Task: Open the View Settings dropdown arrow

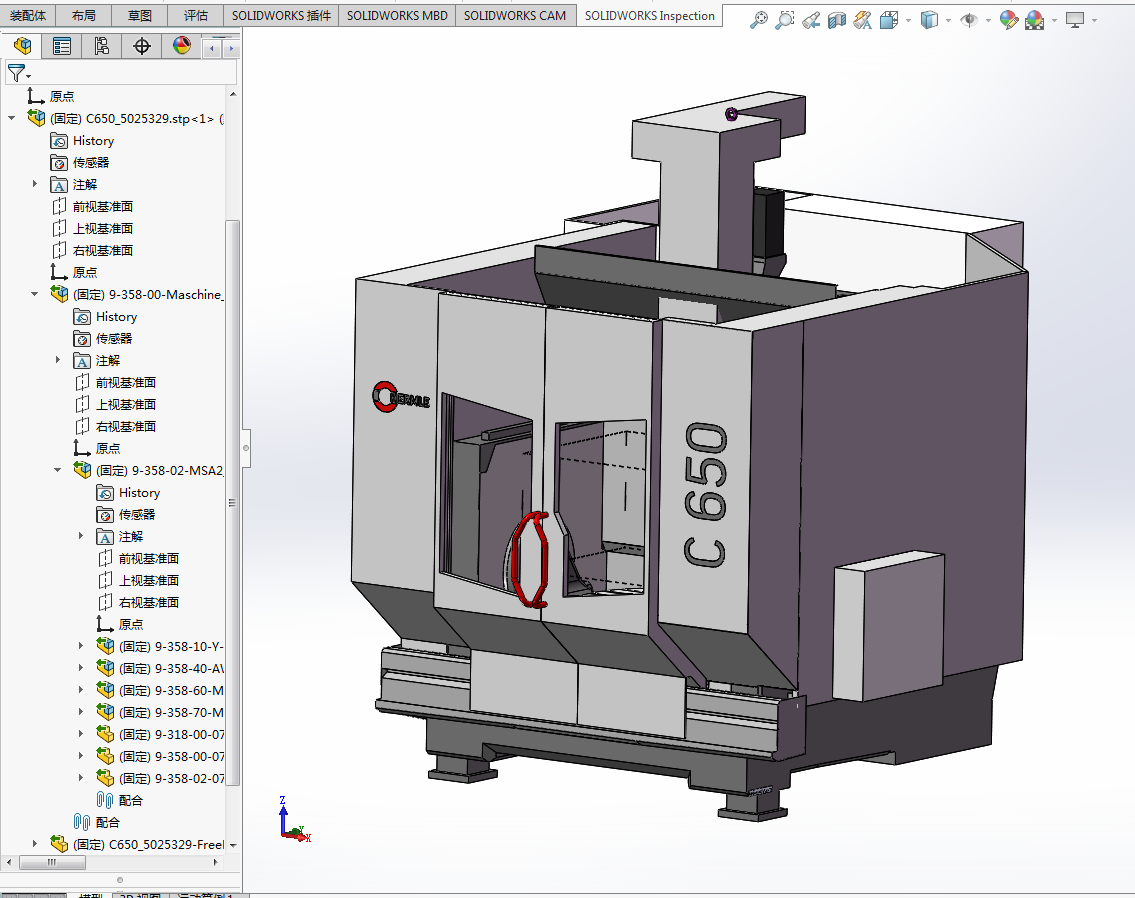Action: click(x=1094, y=21)
